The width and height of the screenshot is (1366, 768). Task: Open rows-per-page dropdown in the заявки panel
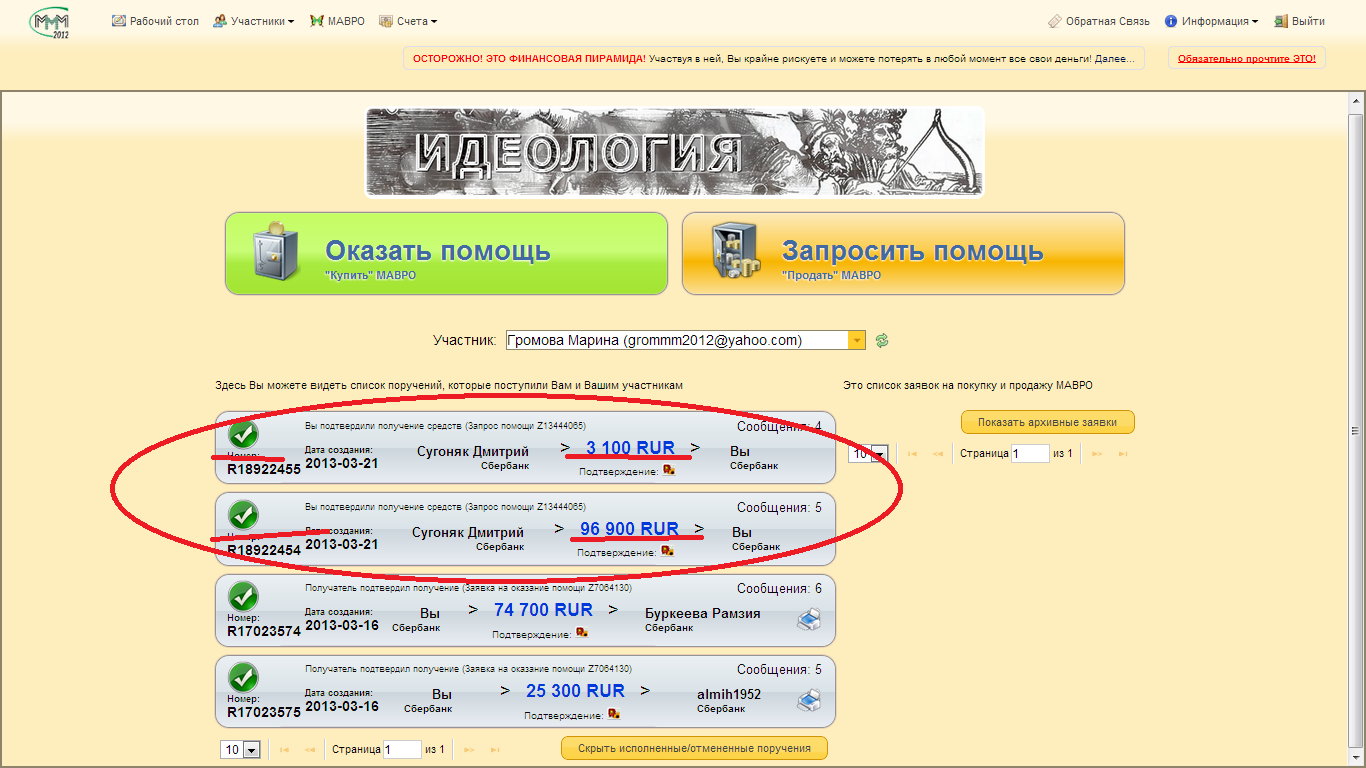tap(868, 454)
